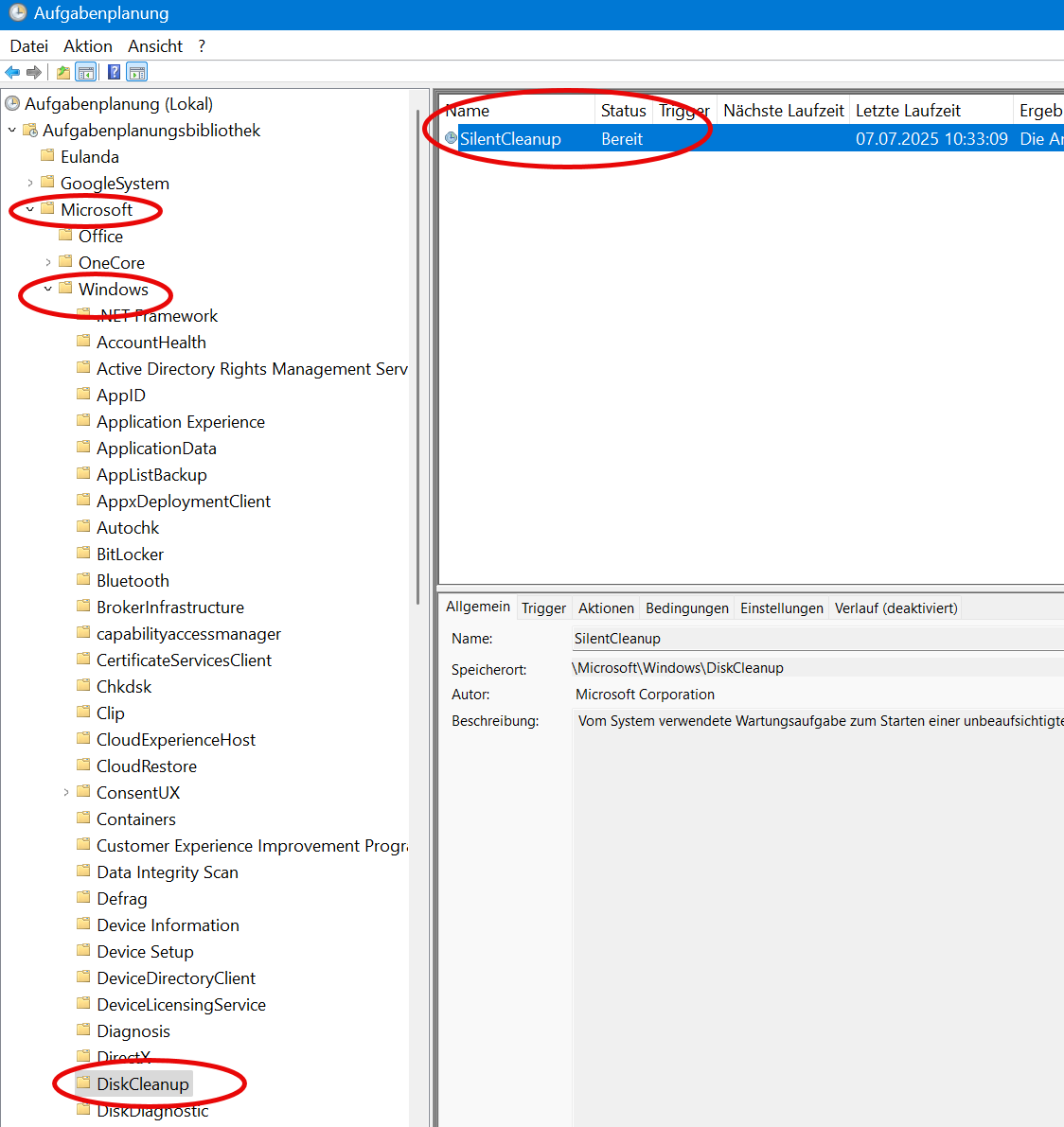The image size is (1064, 1127).
Task: Expand the OneCore tree node
Action: 48,262
